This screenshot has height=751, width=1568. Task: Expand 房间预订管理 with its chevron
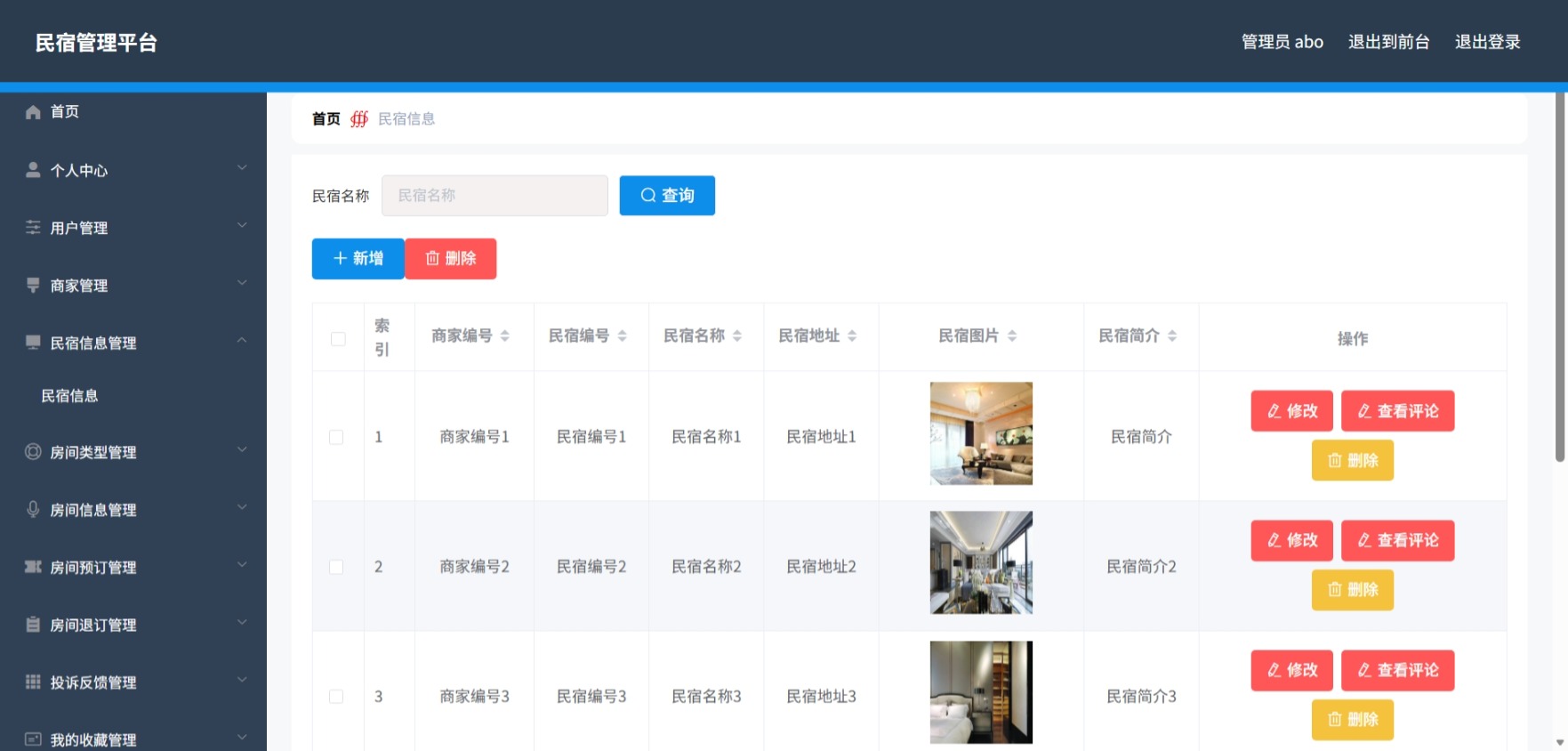coord(242,564)
